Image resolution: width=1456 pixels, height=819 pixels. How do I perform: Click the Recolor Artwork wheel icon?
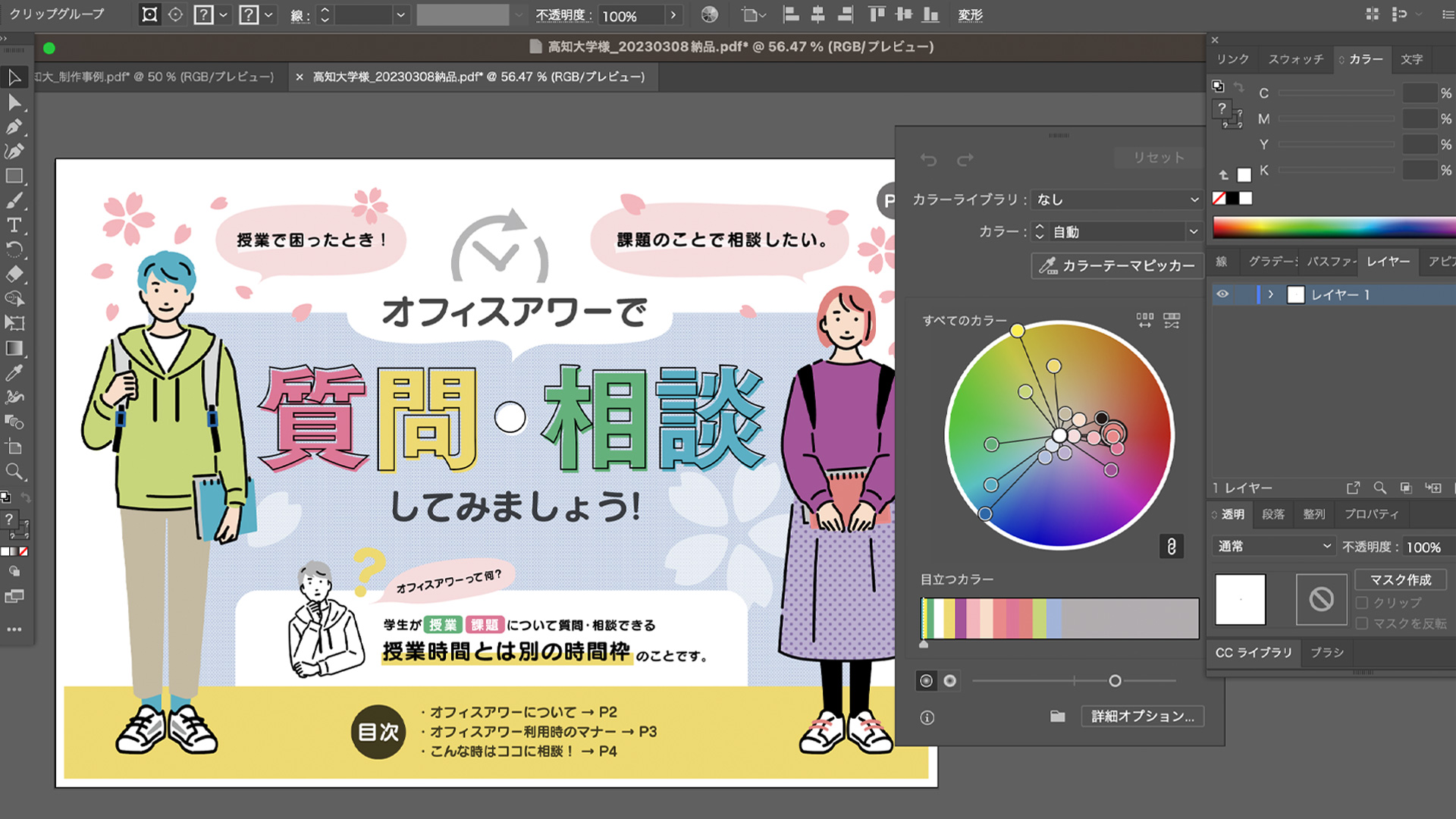pos(710,14)
